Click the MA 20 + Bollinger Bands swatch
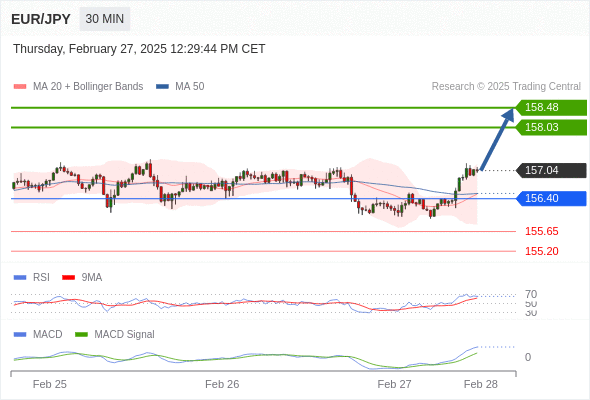Image resolution: width=590 pixels, height=400 pixels. pyautogui.click(x=20, y=87)
